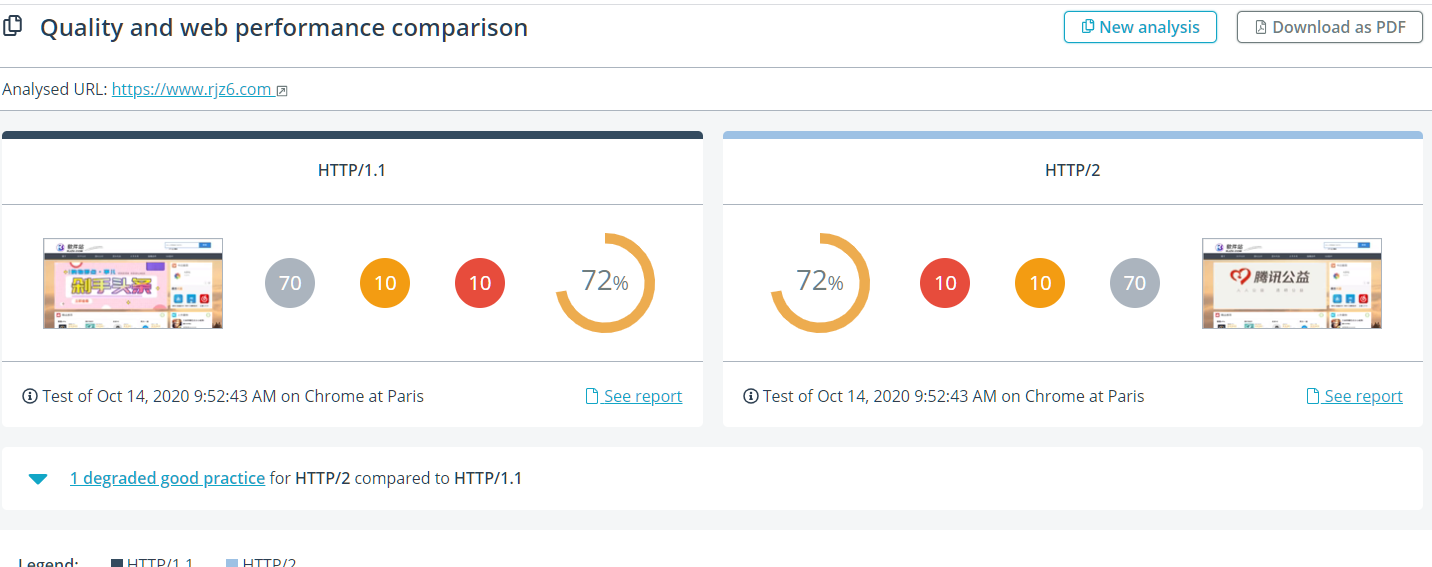Click the external link icon after the analysed URL
Viewport: 1432px width, 567px height.
click(x=282, y=91)
